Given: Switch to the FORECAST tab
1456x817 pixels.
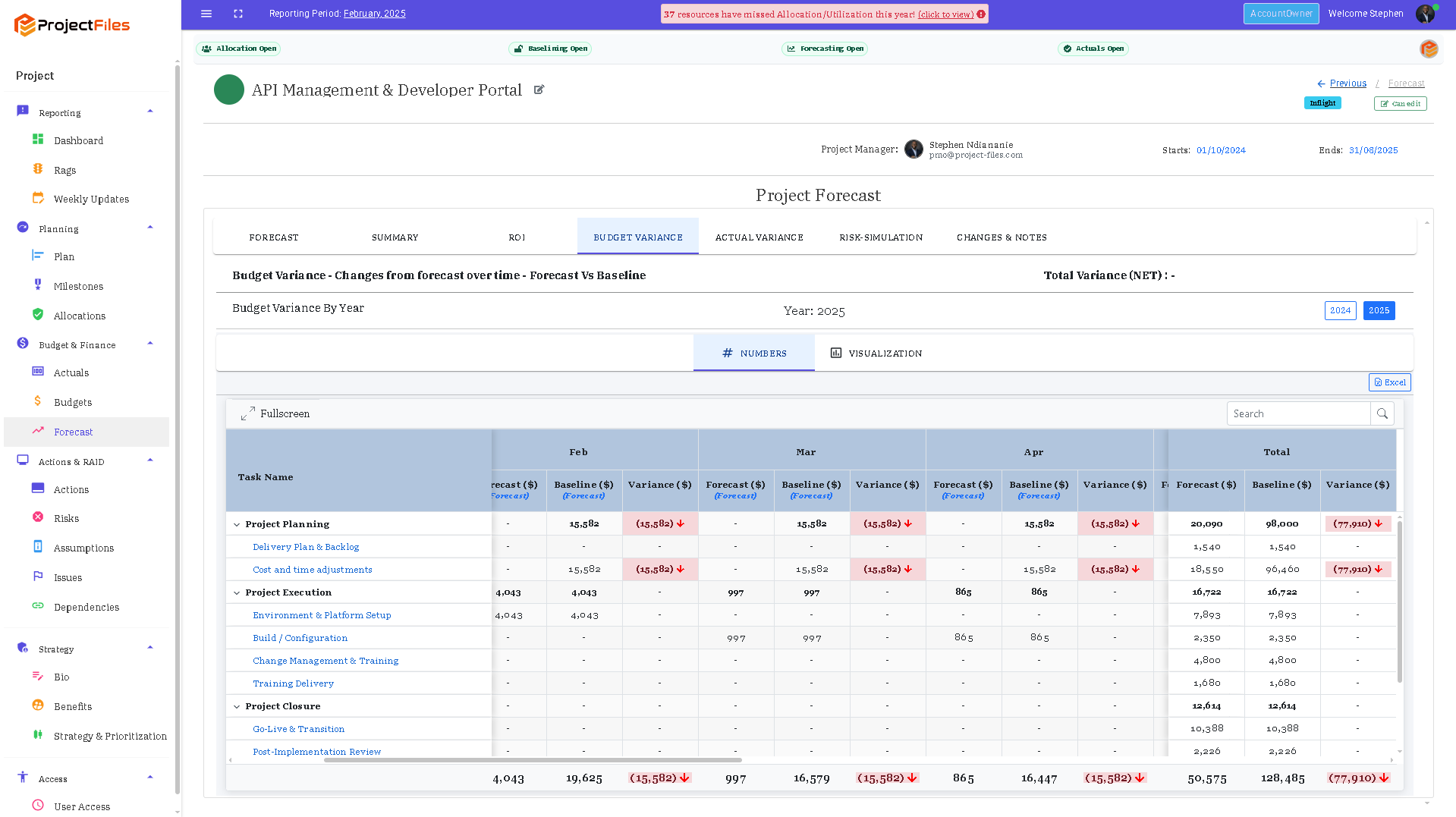Looking at the screenshot, I should pyautogui.click(x=274, y=237).
